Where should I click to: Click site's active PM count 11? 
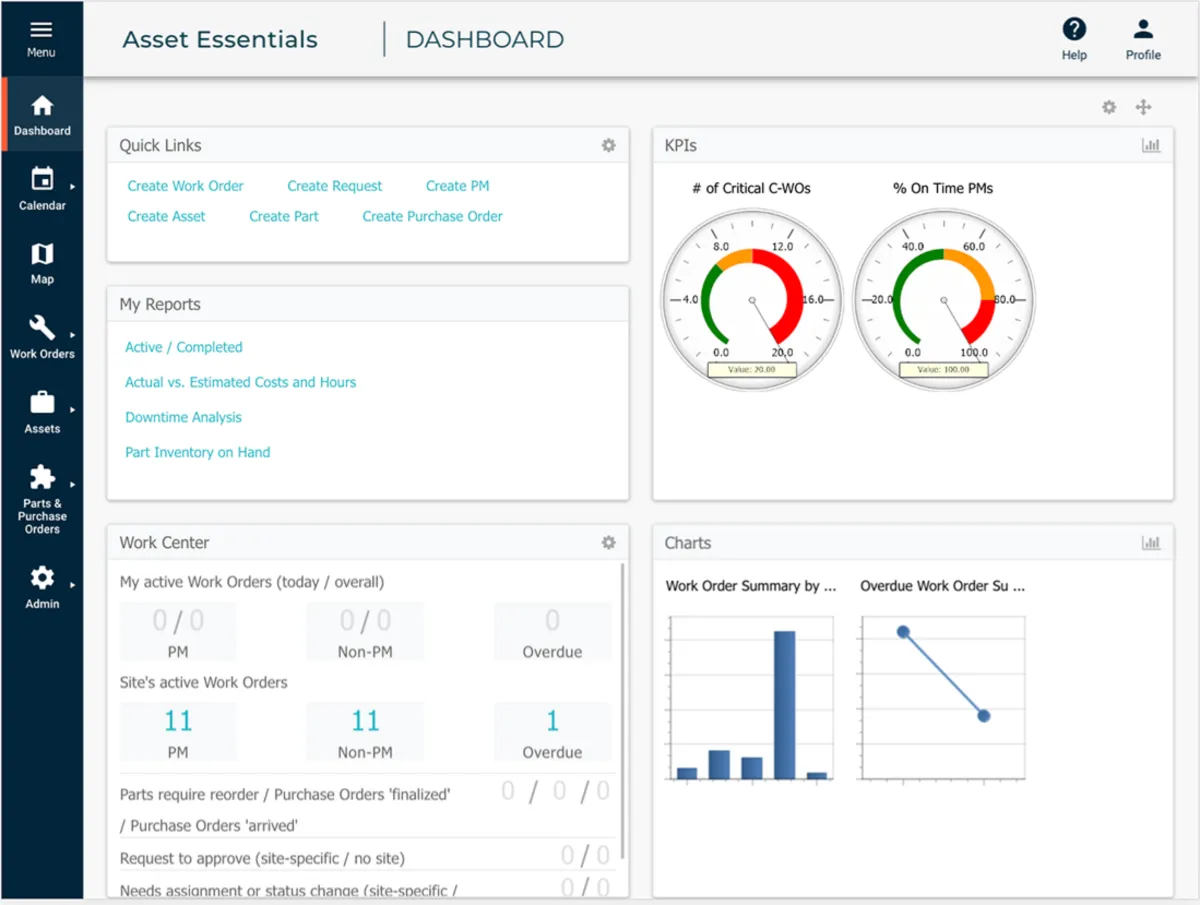click(x=178, y=721)
